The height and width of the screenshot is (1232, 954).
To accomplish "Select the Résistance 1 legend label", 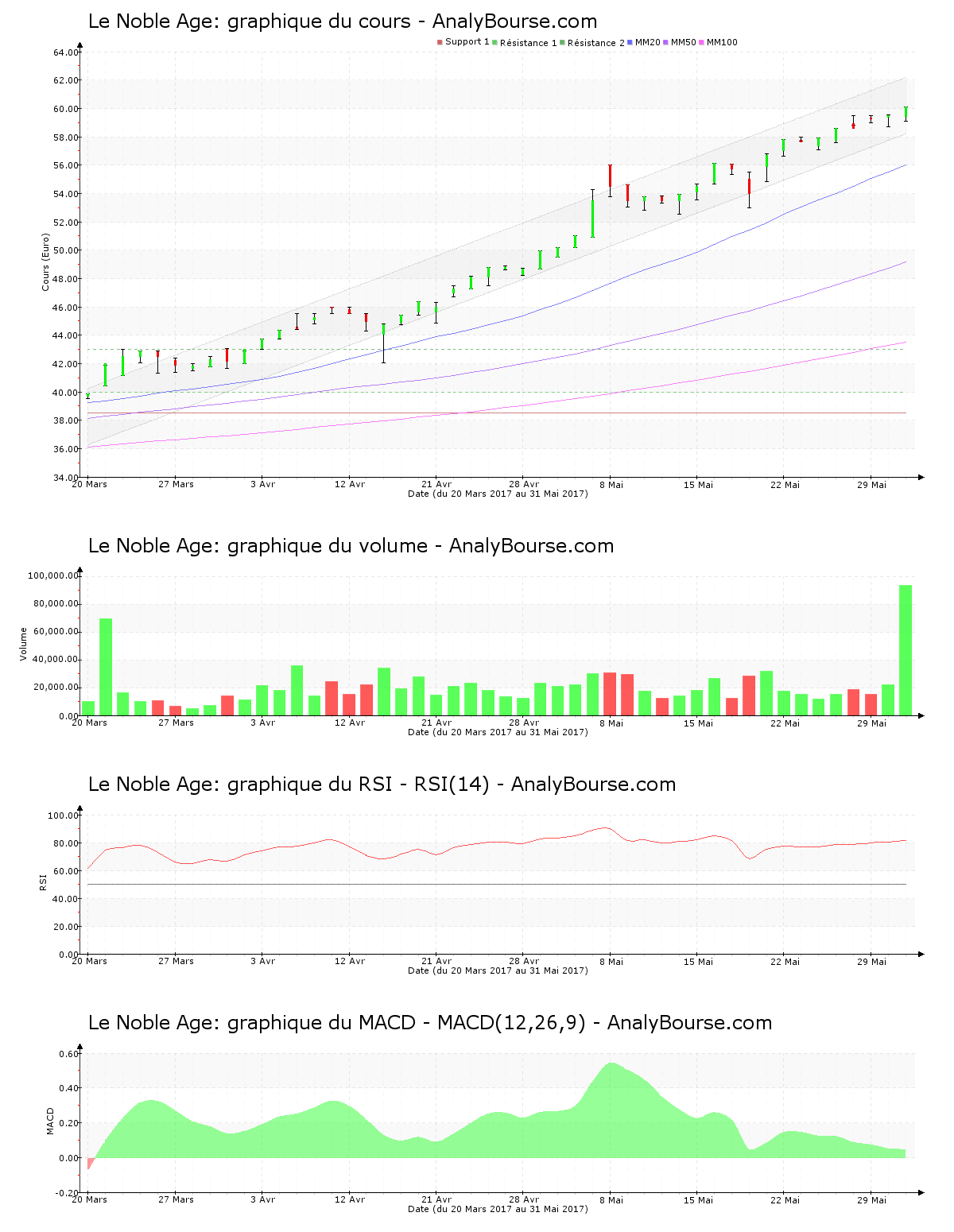I will tap(528, 43).
